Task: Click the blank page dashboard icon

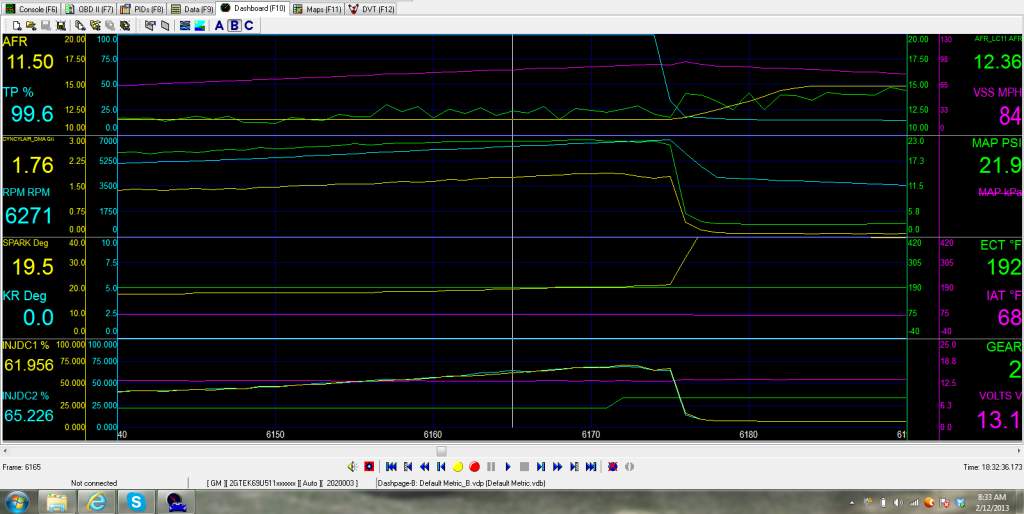Action: point(165,25)
